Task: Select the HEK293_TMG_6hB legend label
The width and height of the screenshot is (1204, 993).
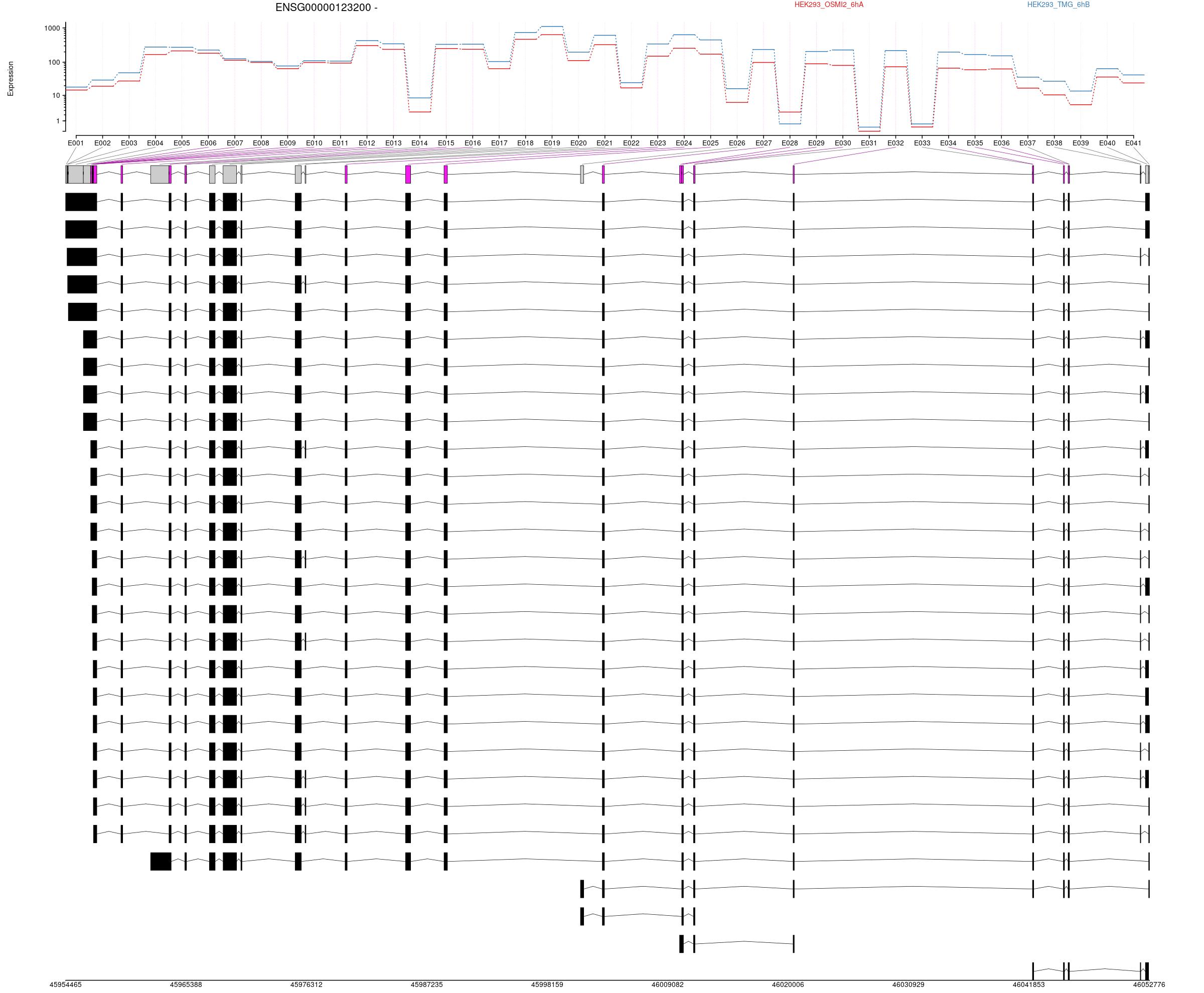Action: click(1058, 5)
